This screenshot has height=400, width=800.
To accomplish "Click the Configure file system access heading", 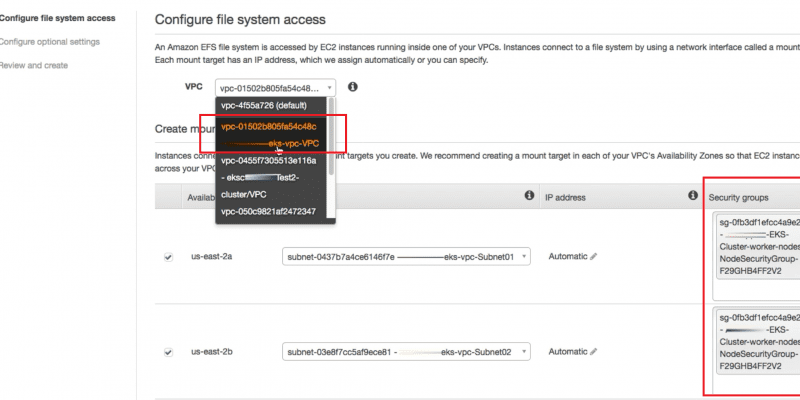I will click(x=240, y=20).
